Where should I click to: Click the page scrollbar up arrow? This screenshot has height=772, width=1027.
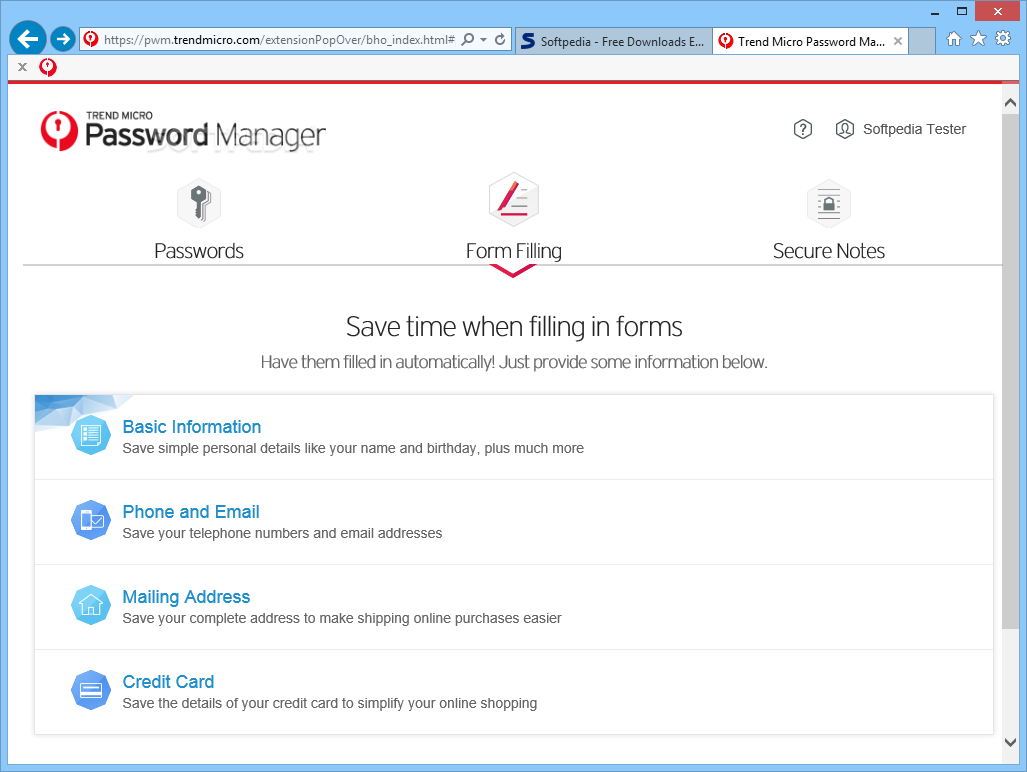pos(1010,102)
